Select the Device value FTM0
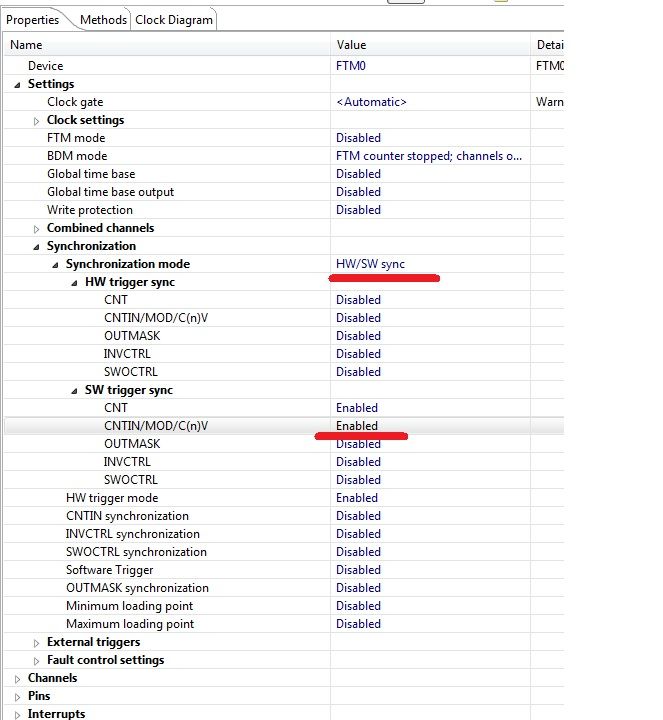The height and width of the screenshot is (720, 663). [351, 66]
